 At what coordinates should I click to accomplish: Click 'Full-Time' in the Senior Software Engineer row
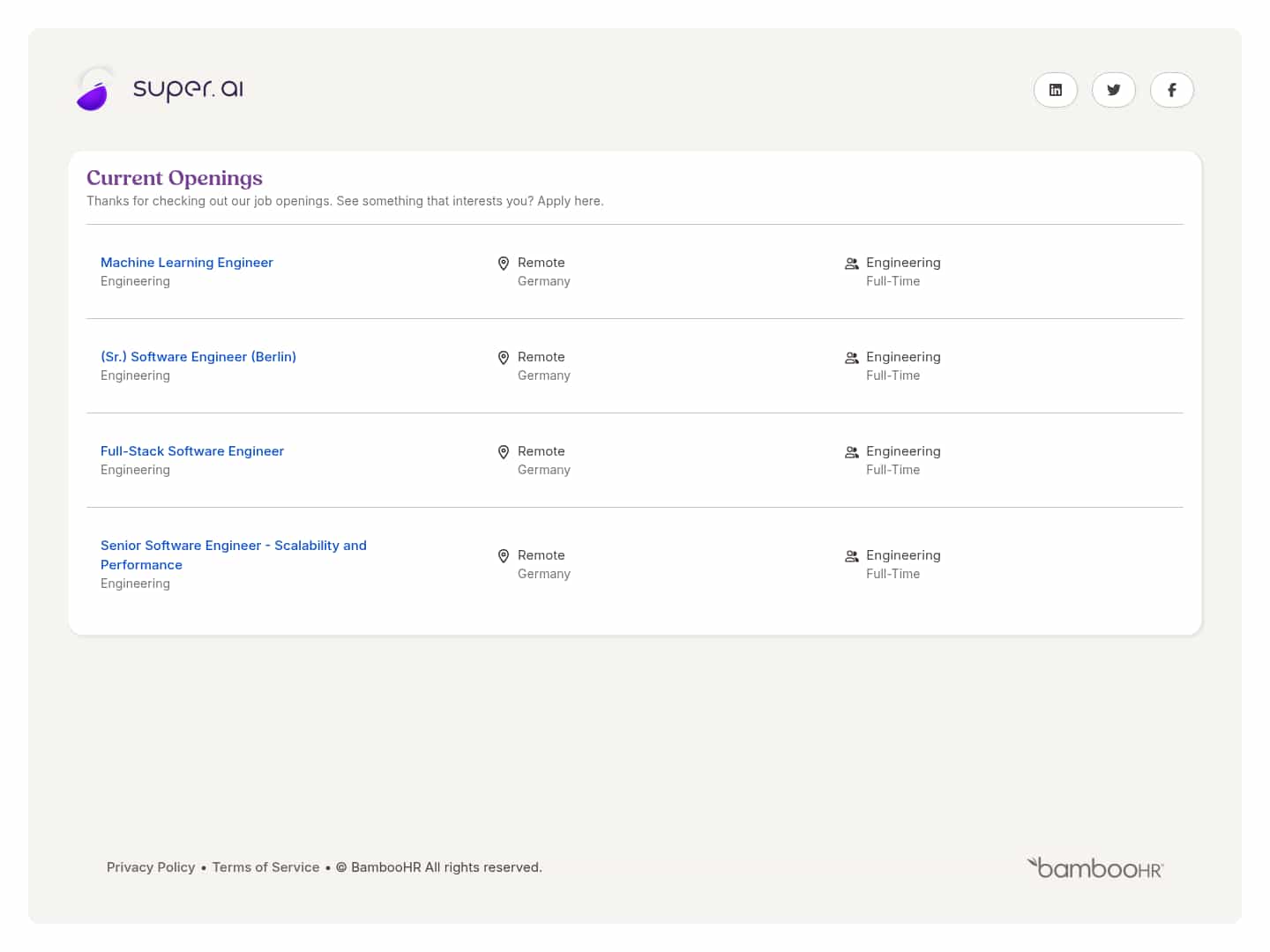coord(893,574)
